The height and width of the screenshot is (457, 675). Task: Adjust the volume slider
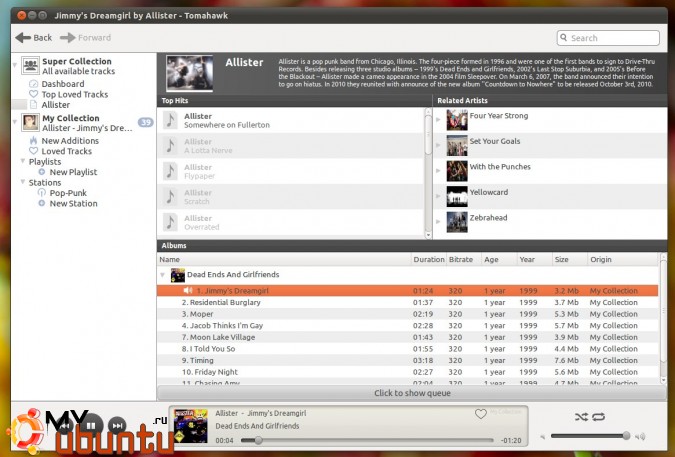[590, 436]
